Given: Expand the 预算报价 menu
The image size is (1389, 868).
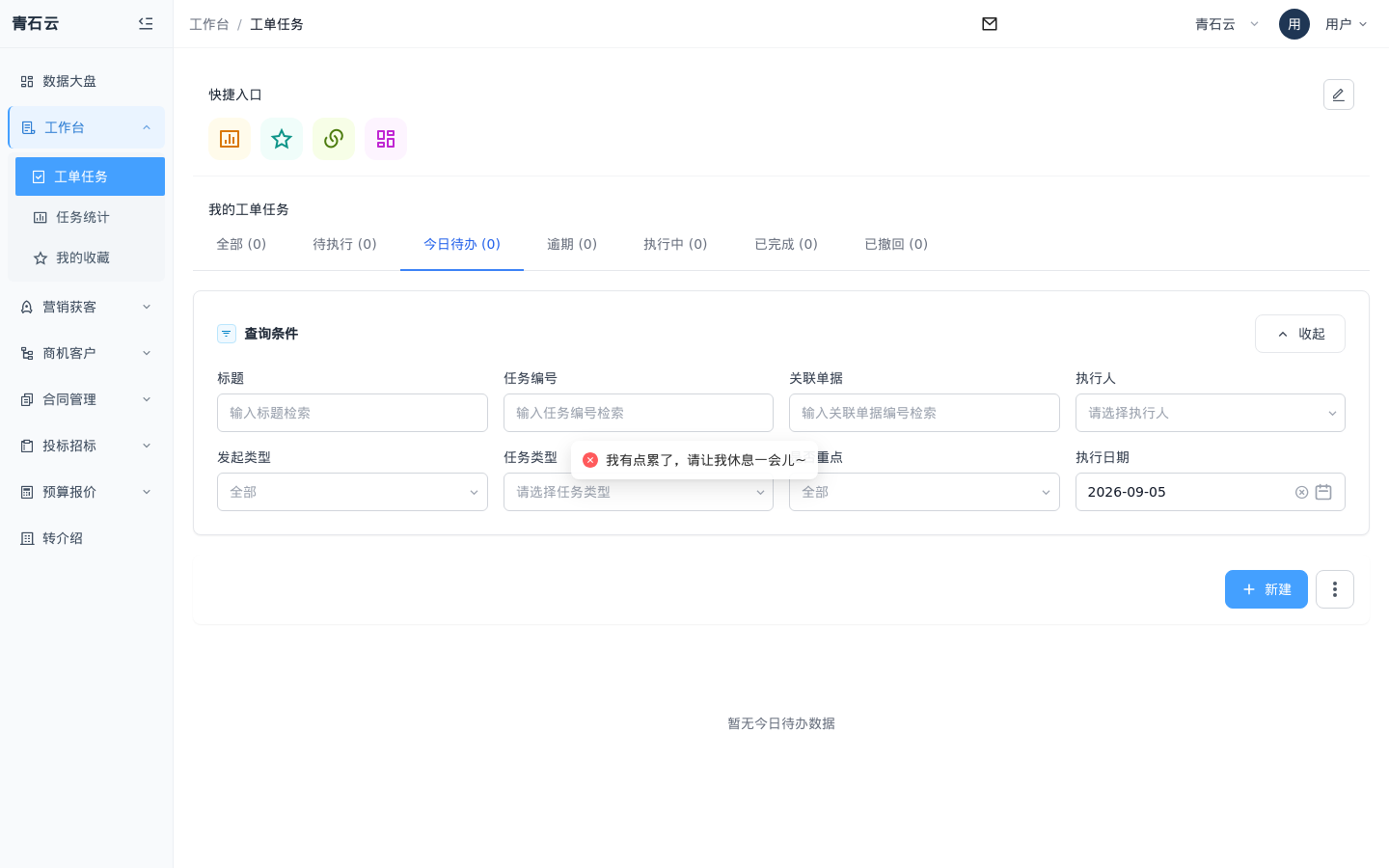Looking at the screenshot, I should pos(87,492).
